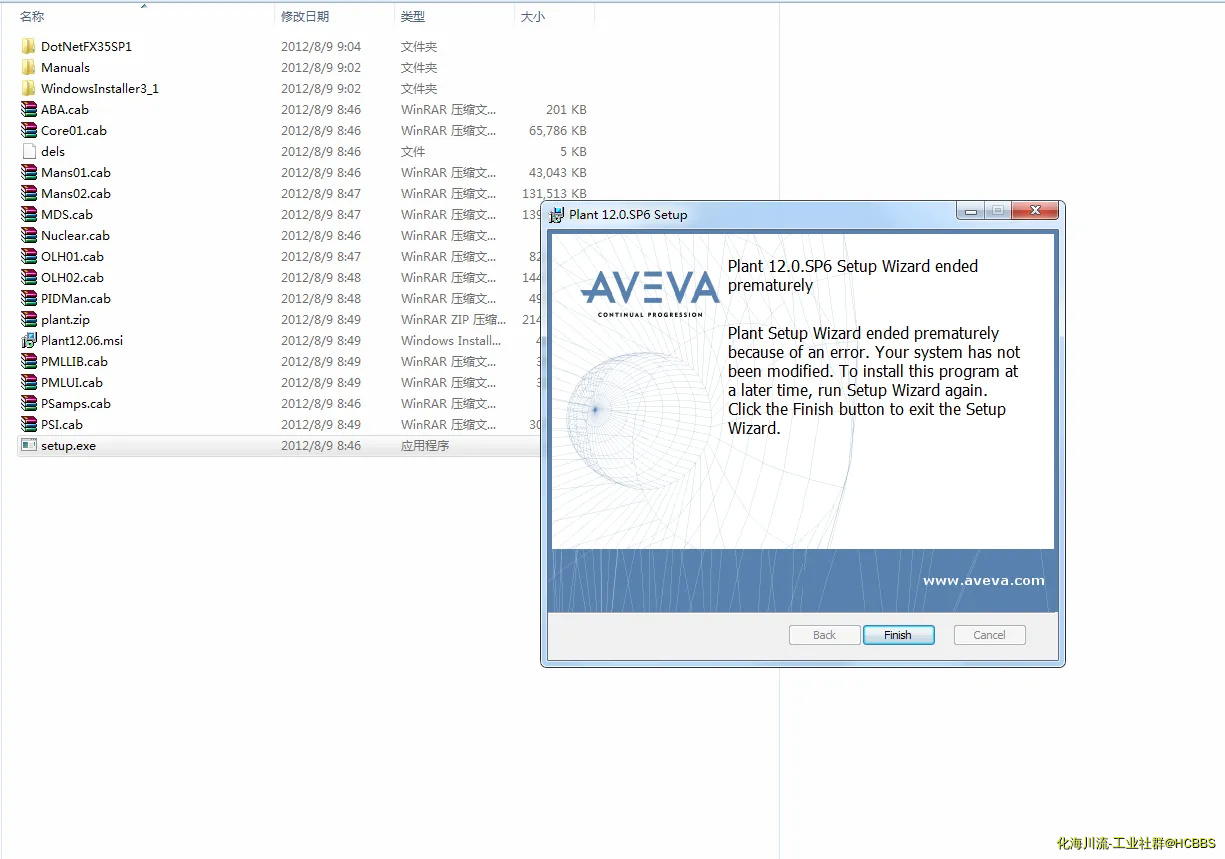Click the PSamps.cab archive icon
1225x859 pixels.
pos(28,403)
